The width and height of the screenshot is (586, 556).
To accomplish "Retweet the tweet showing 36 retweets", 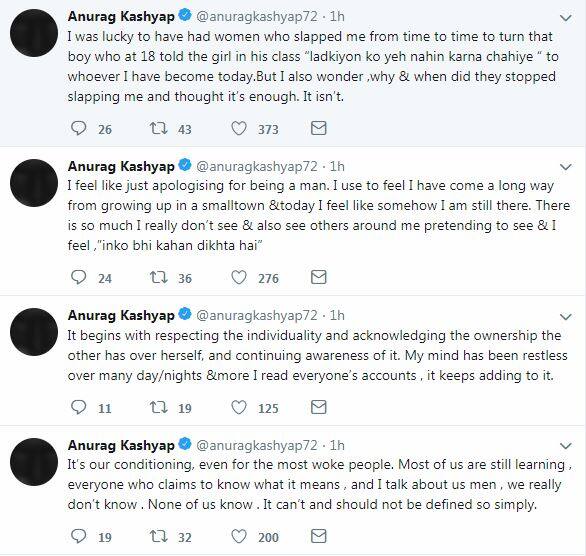I will coord(158,278).
